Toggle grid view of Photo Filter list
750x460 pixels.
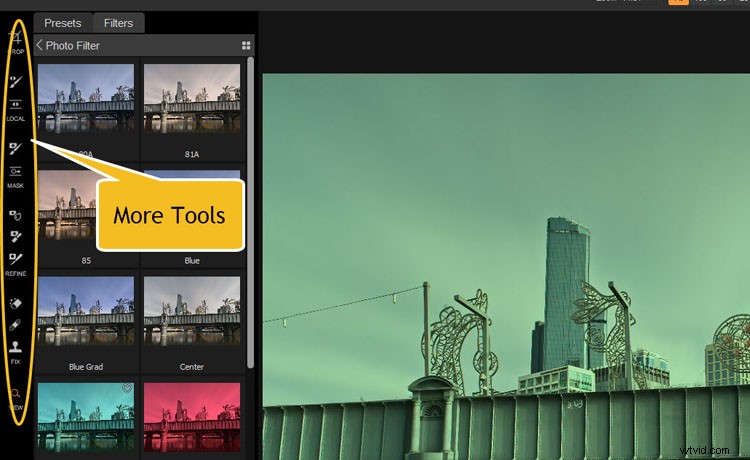[246, 45]
